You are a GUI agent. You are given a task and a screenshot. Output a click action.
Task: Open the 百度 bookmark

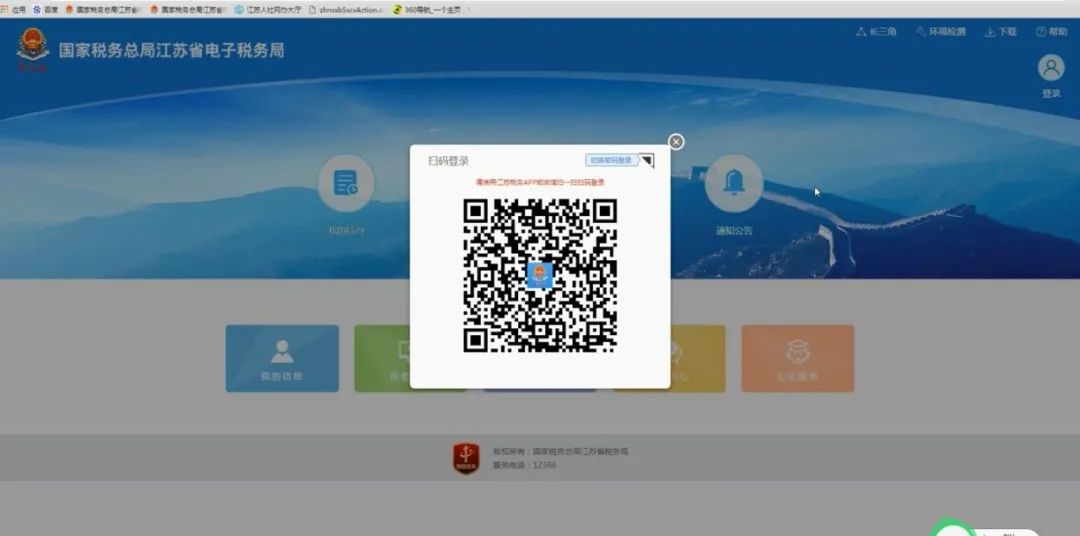(x=46, y=10)
